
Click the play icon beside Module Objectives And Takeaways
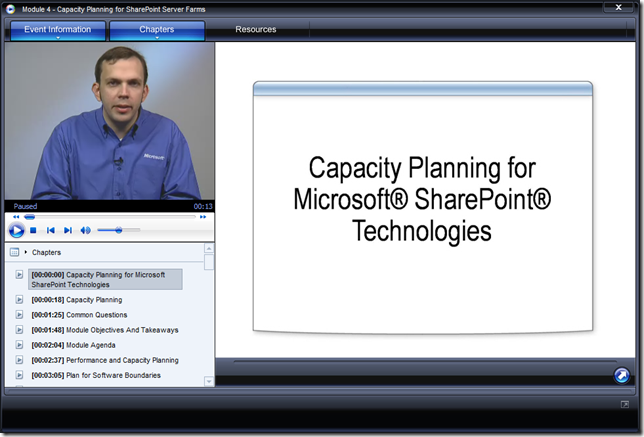19,330
